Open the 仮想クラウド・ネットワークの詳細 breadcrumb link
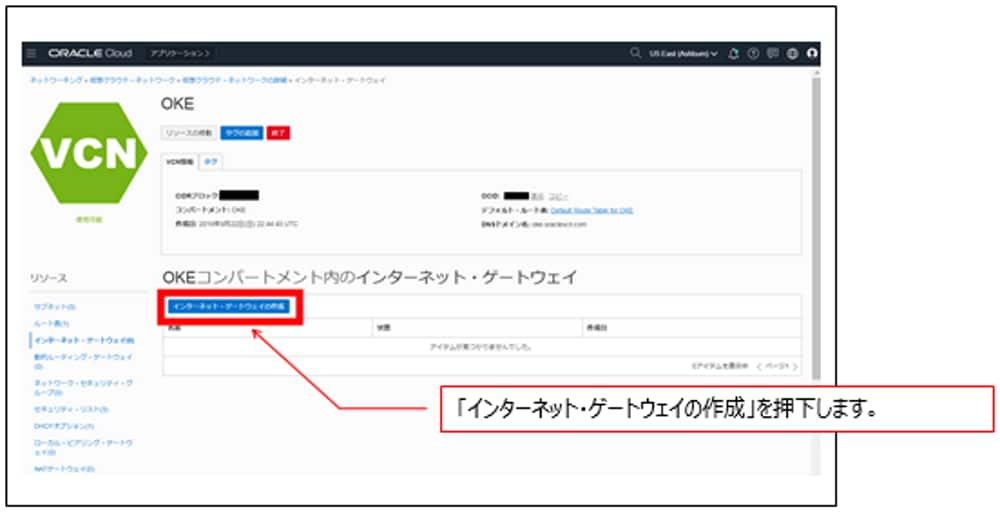Screen dimensions: 1000x514 coord(235,80)
